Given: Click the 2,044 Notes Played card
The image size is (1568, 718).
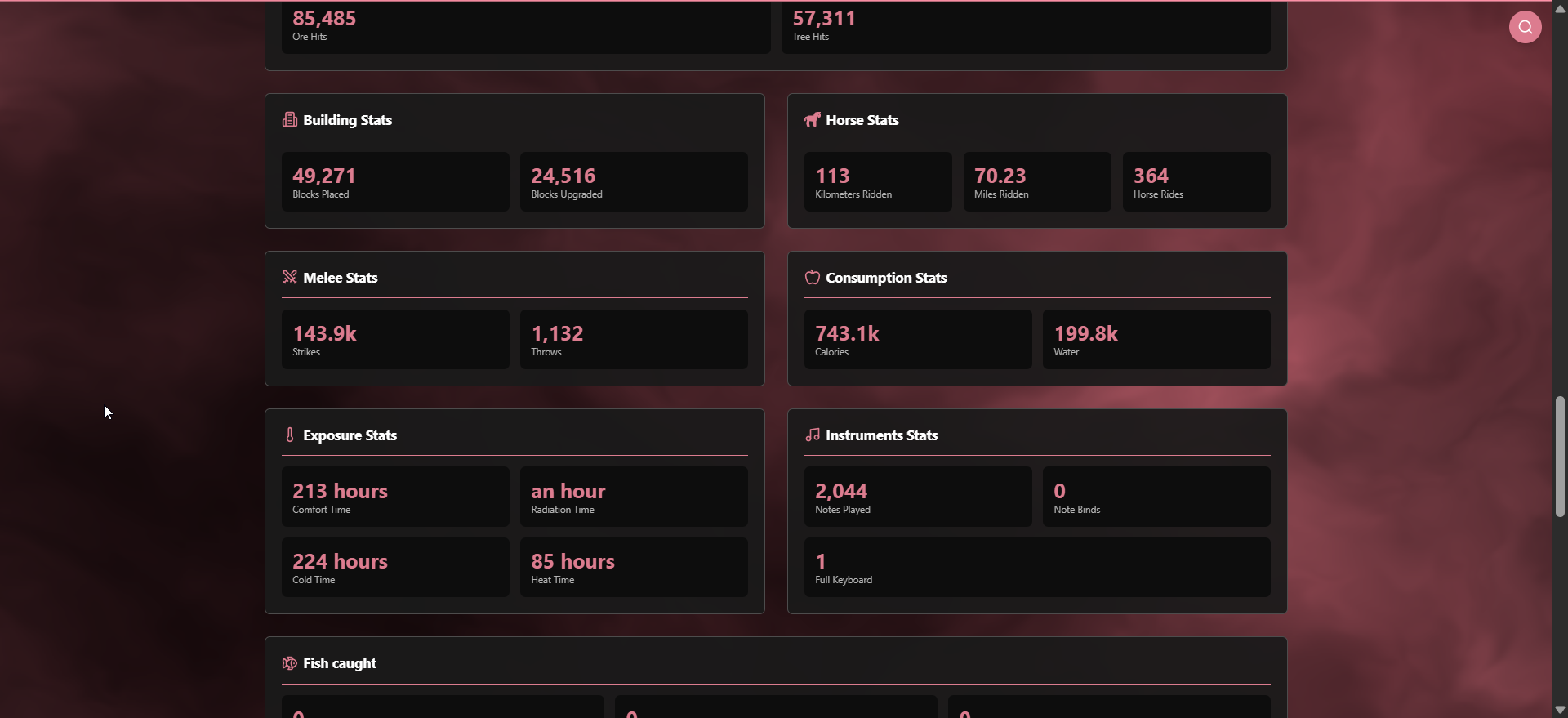Looking at the screenshot, I should (x=918, y=497).
